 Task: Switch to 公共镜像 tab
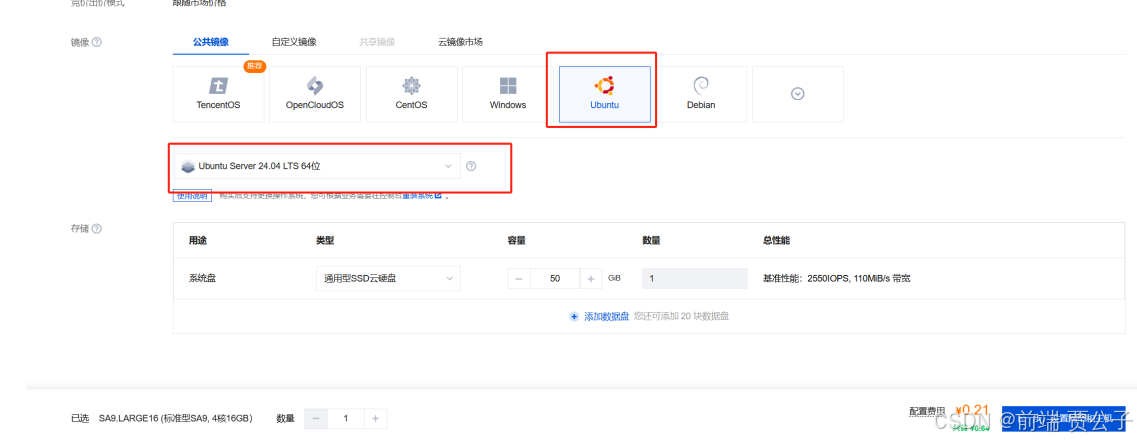click(x=211, y=42)
